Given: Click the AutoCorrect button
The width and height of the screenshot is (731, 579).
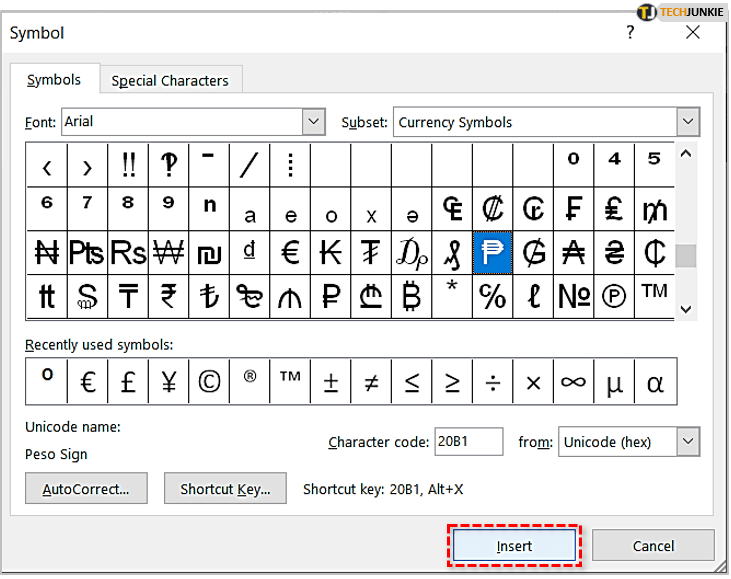Looking at the screenshot, I should coord(86,489).
